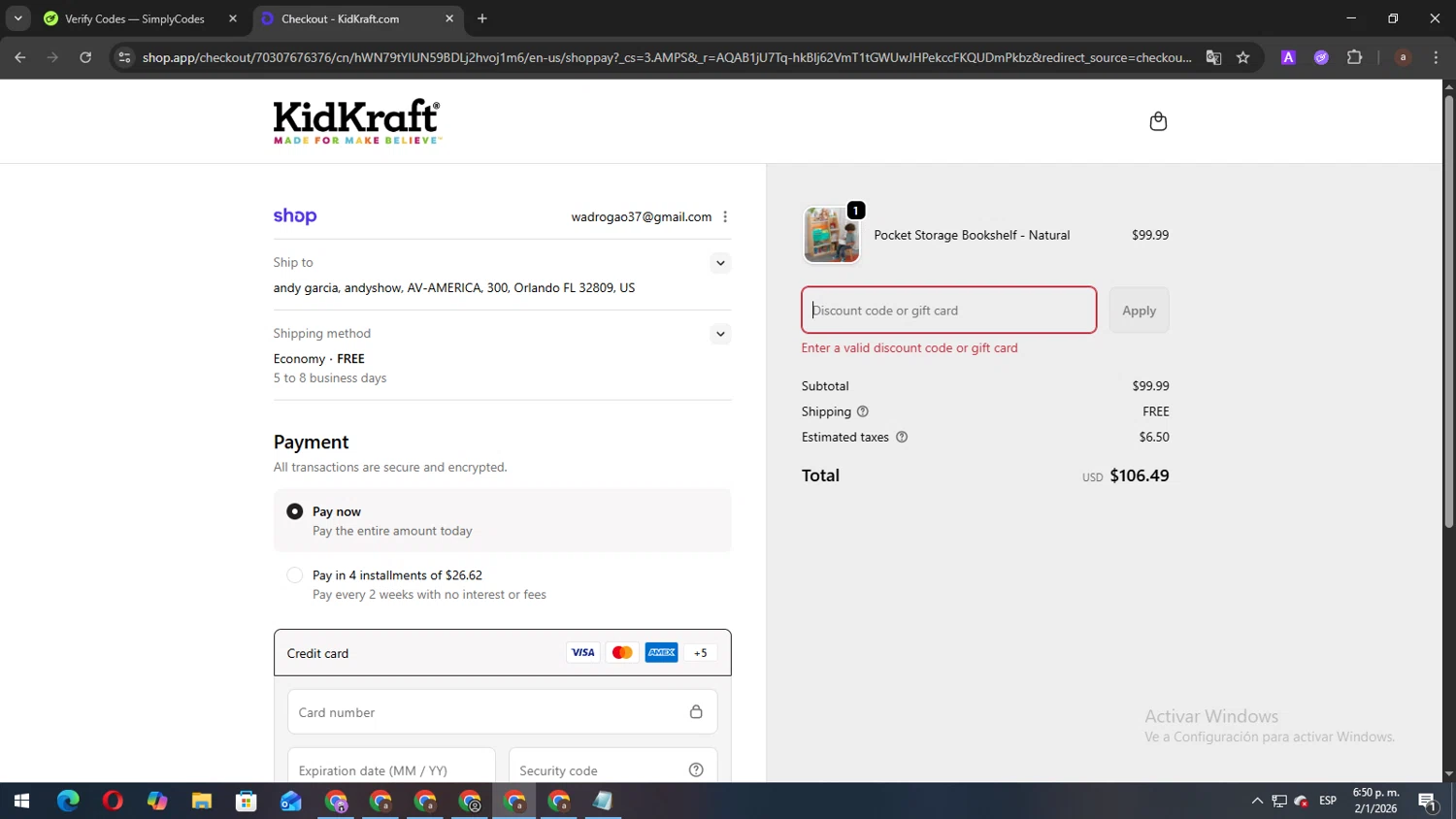Open File Explorer from taskbar

pyautogui.click(x=202, y=802)
